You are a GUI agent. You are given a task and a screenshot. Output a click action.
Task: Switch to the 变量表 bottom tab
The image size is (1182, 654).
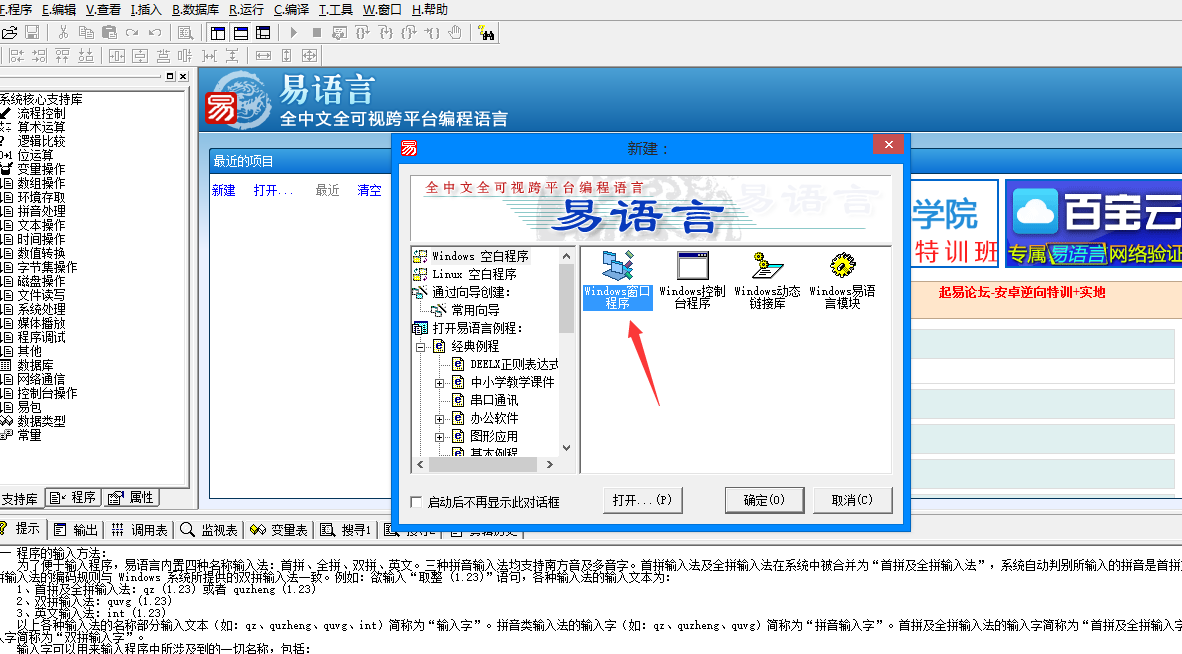point(279,530)
